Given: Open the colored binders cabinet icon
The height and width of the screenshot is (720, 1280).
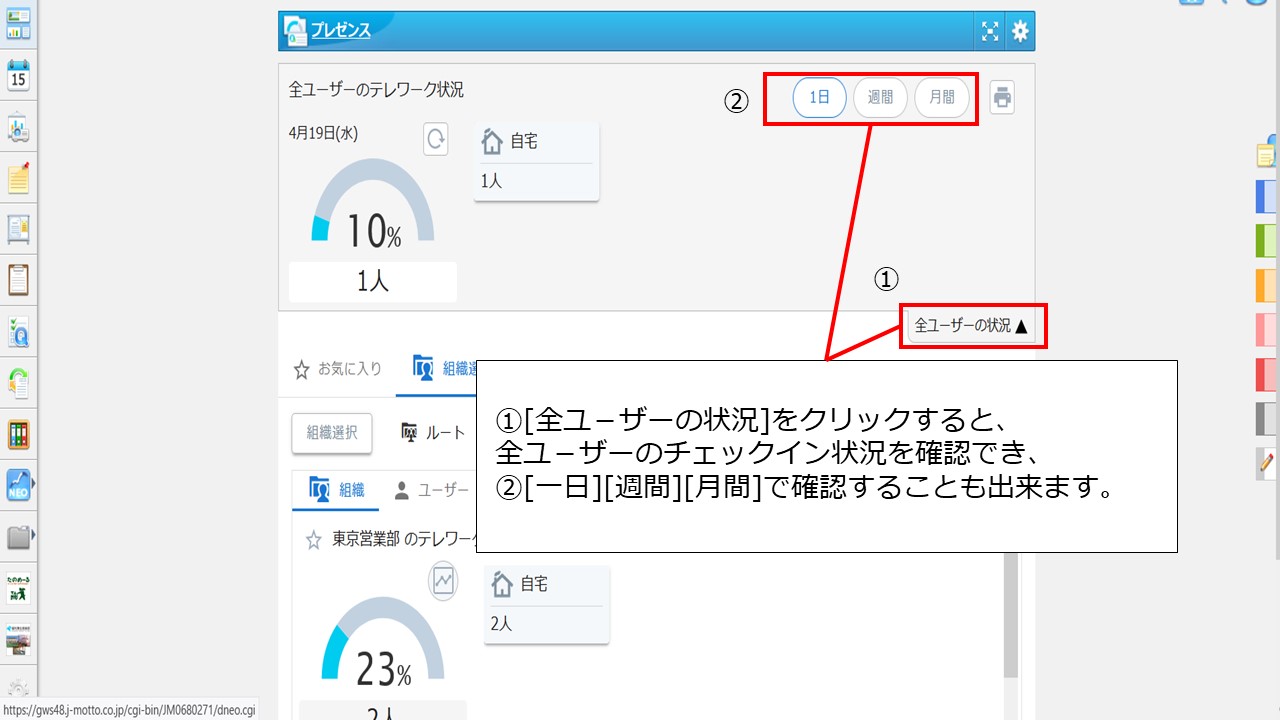Looking at the screenshot, I should 18,434.
